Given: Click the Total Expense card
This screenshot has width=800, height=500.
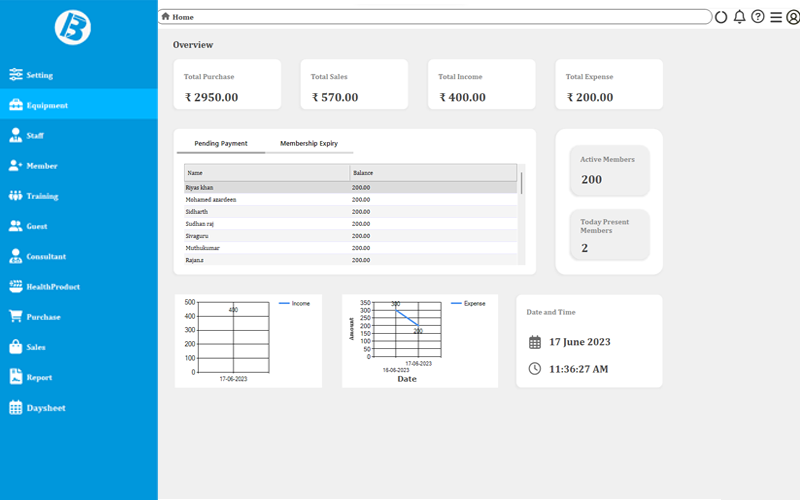Looking at the screenshot, I should coord(609,84).
